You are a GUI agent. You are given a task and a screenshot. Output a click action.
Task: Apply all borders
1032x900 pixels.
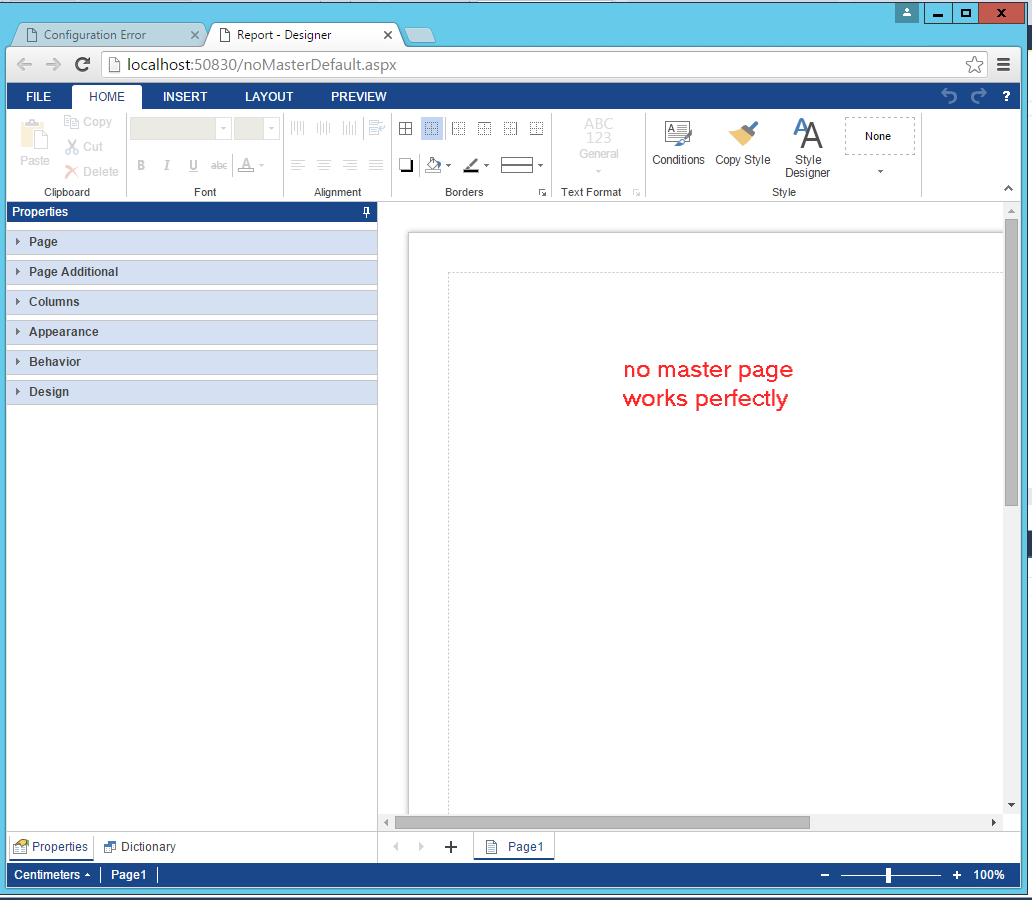coord(406,128)
